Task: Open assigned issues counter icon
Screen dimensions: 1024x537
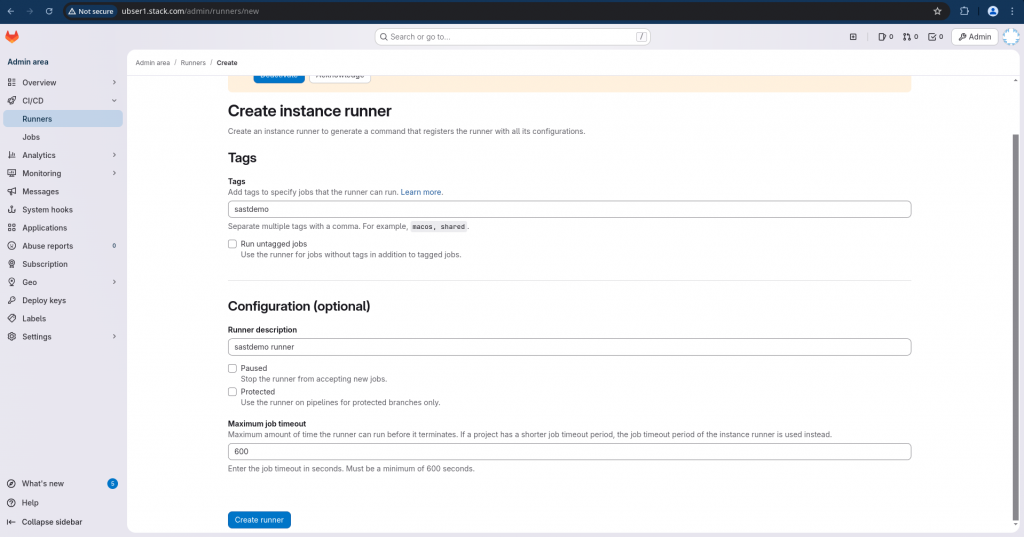Action: 885,37
